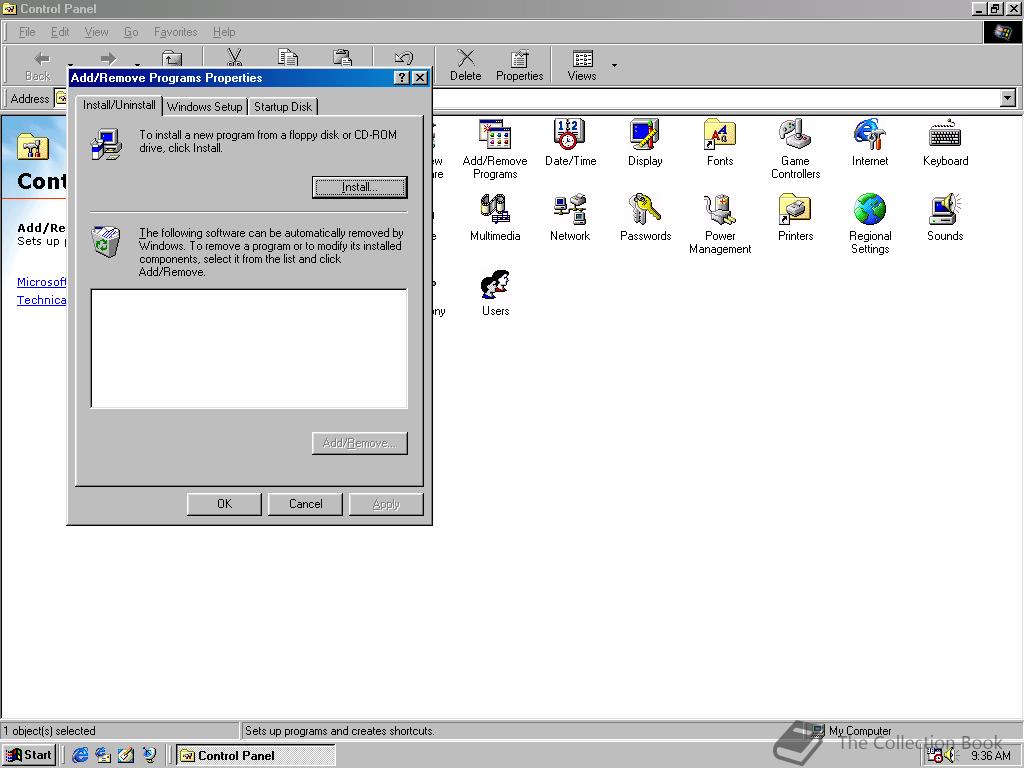Open the Power Management icon
Viewport: 1024px width, 768px height.
click(x=720, y=223)
